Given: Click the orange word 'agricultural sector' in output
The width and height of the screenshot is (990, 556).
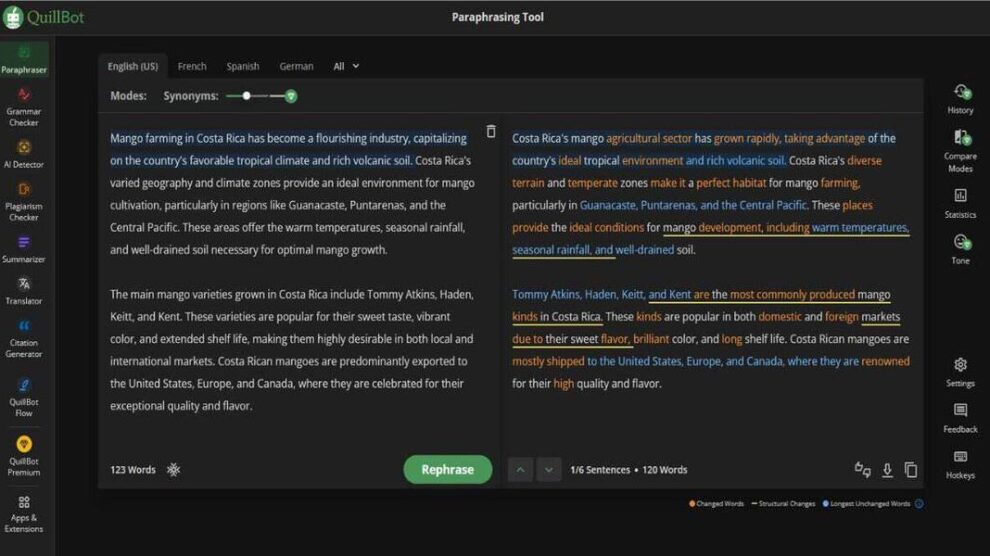Looking at the screenshot, I should tap(649, 138).
